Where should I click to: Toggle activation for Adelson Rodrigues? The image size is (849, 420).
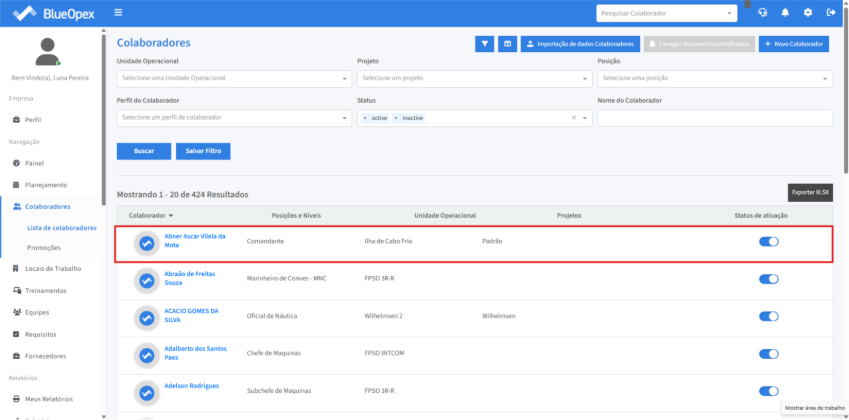point(768,391)
